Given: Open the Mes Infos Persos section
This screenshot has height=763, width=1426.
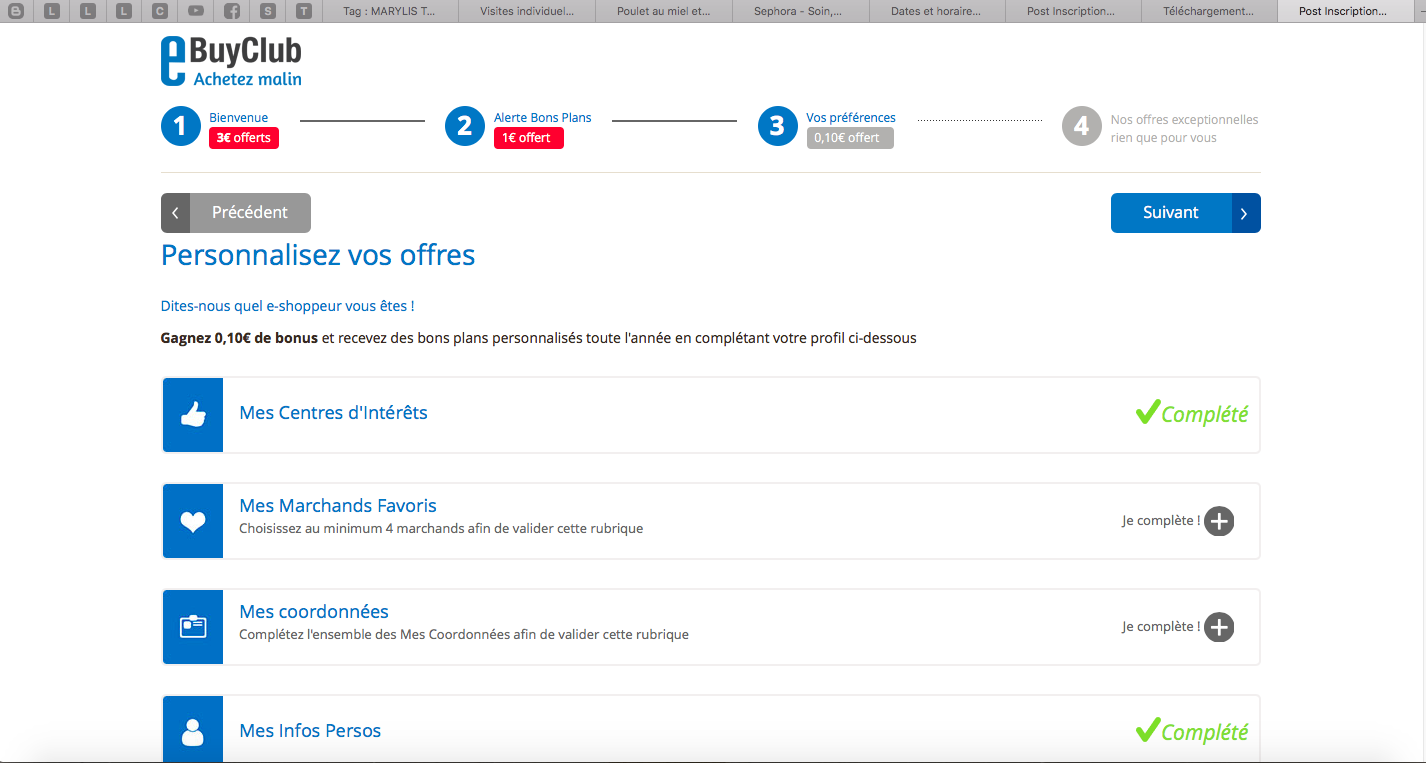Looking at the screenshot, I should (x=310, y=730).
